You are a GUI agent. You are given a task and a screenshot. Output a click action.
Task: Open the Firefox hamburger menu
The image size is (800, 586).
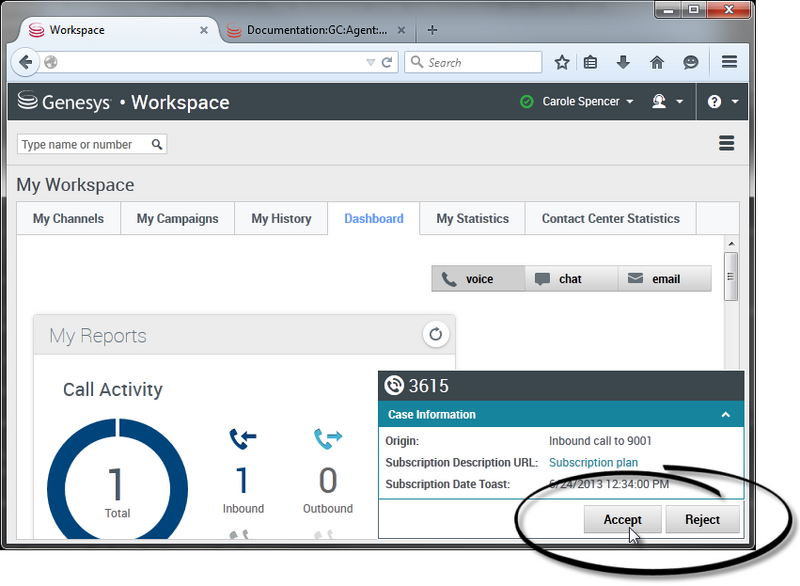tap(729, 62)
